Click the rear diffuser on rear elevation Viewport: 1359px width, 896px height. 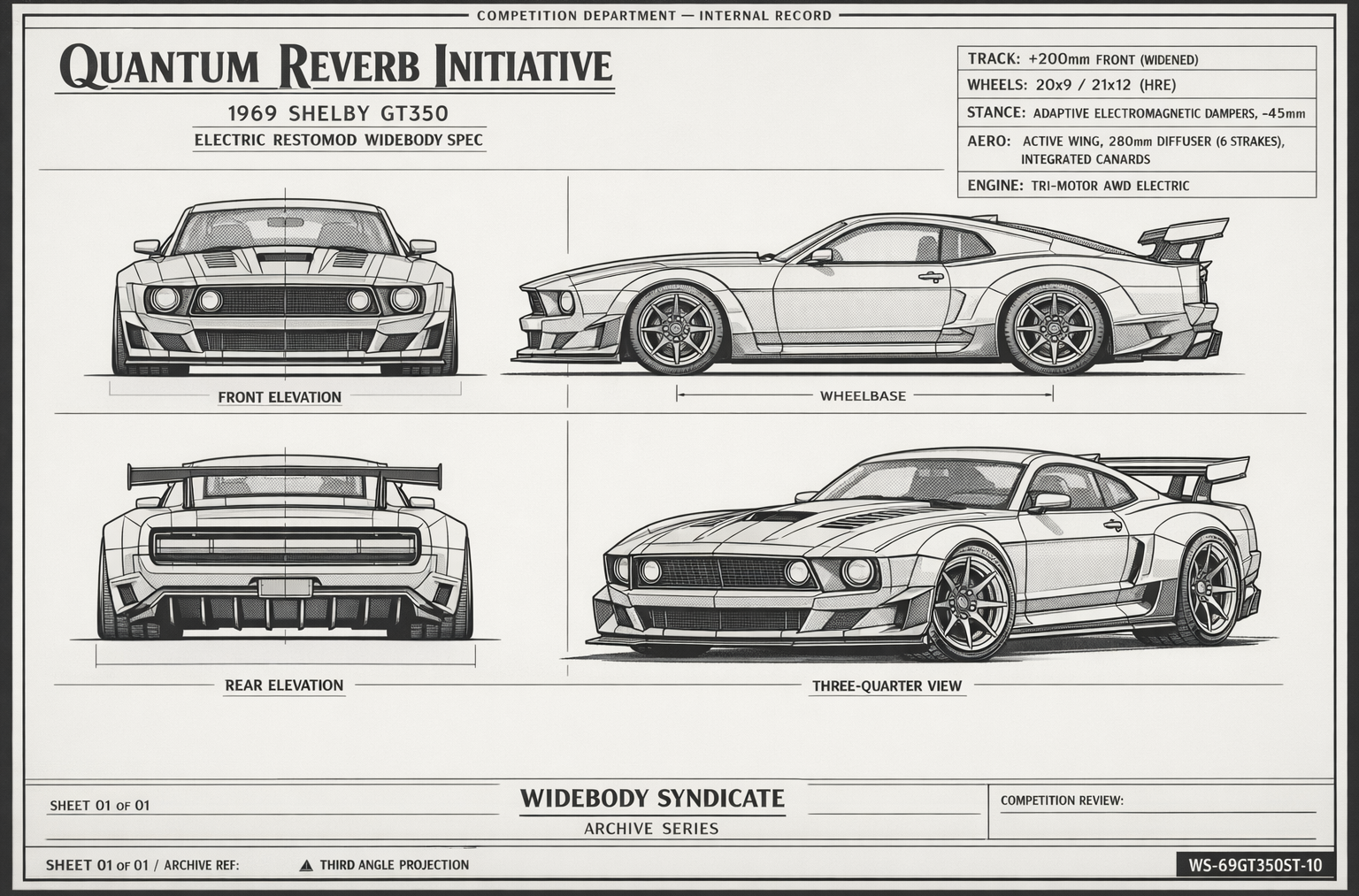[285, 610]
